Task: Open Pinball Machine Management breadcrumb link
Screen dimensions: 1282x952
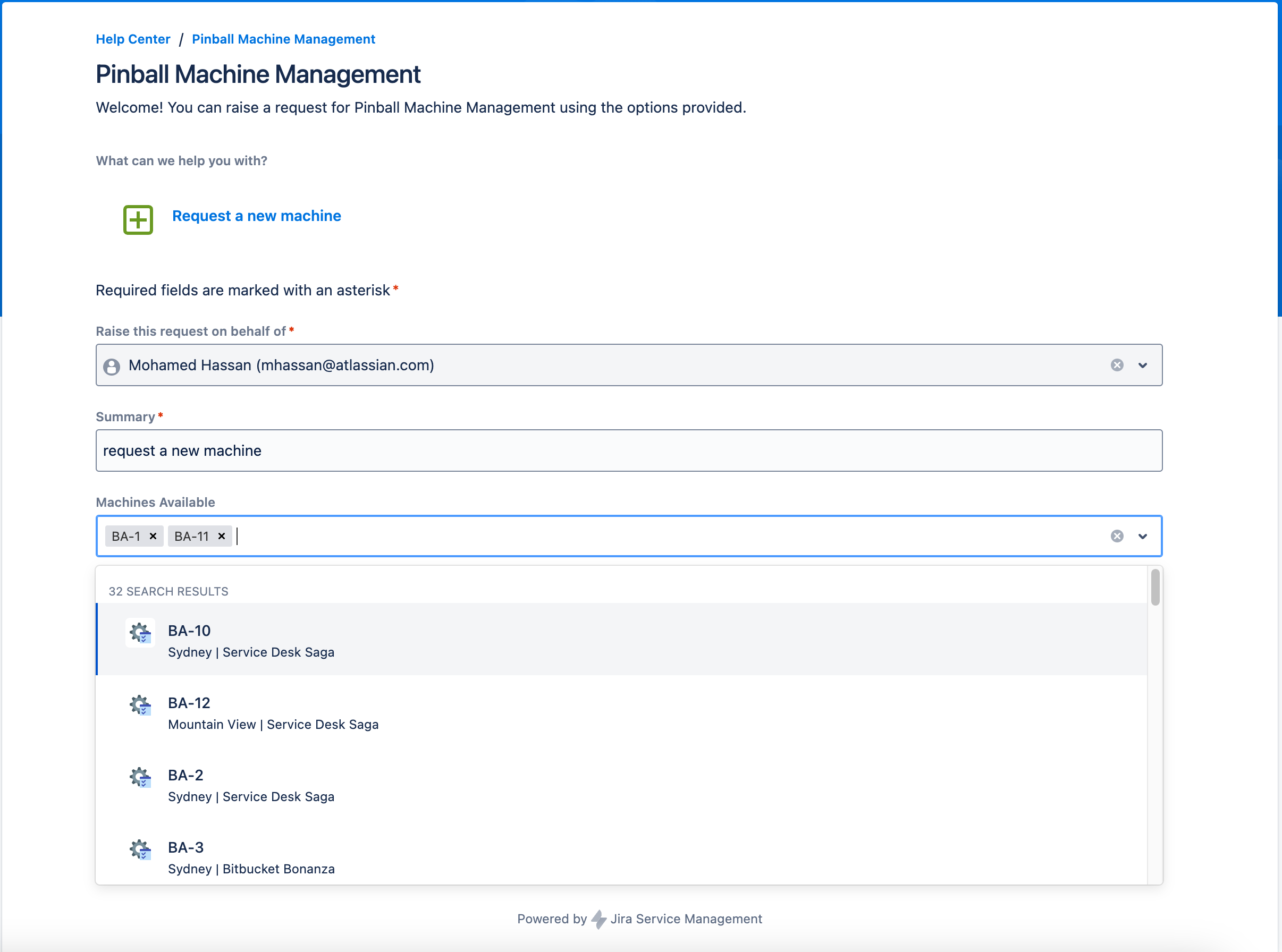Action: (x=283, y=39)
